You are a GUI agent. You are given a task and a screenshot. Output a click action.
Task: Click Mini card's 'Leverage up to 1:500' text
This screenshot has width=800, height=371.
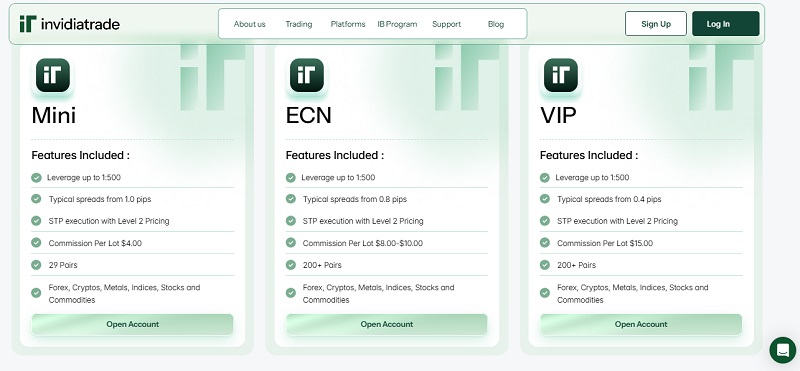tap(84, 178)
